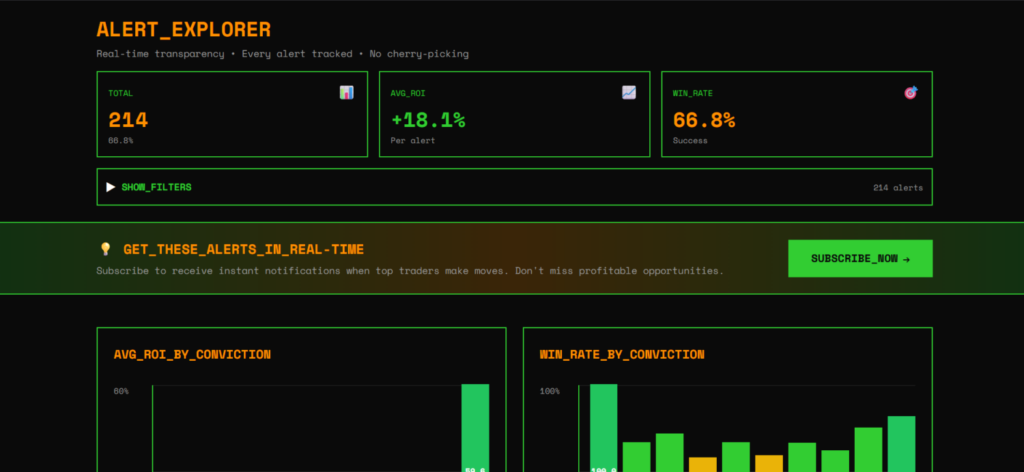
Task: Click the 214 total alerts value
Action: click(128, 120)
